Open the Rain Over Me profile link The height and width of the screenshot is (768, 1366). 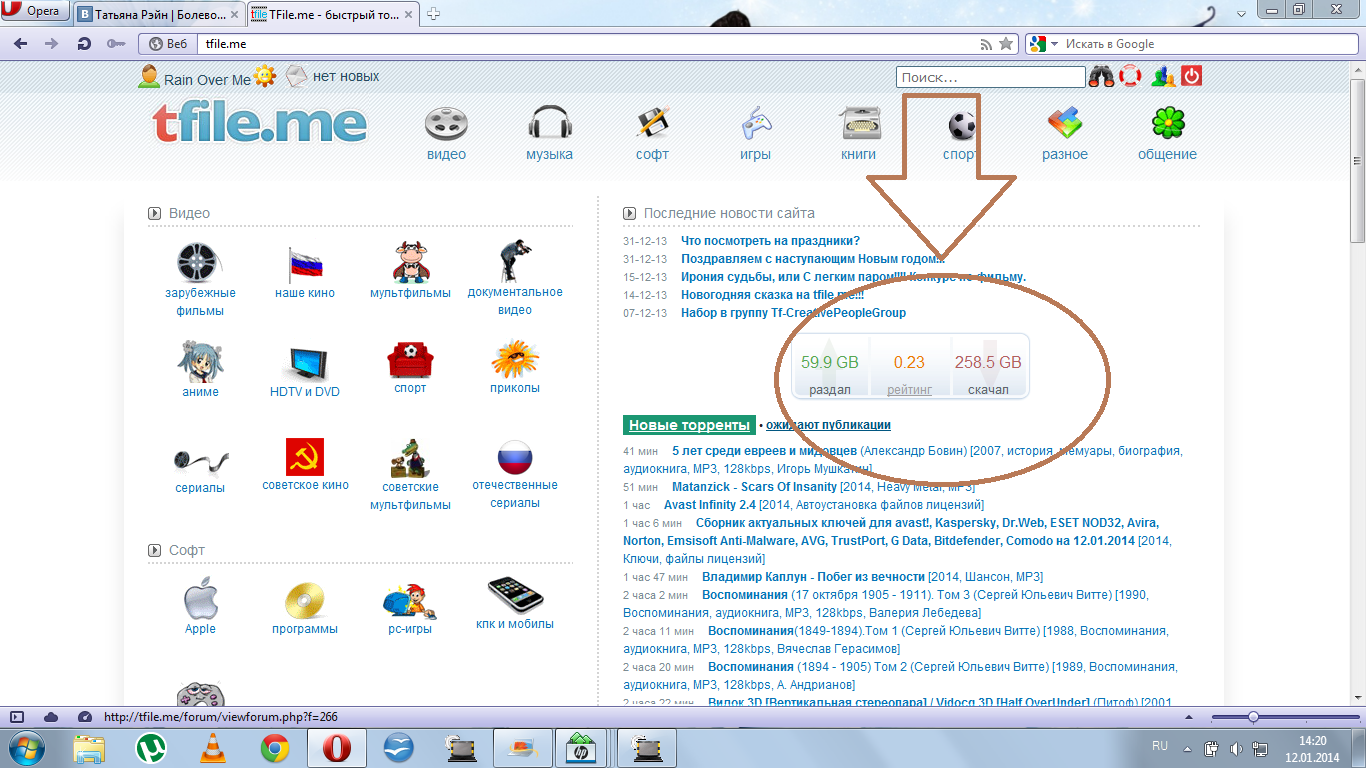coord(207,80)
